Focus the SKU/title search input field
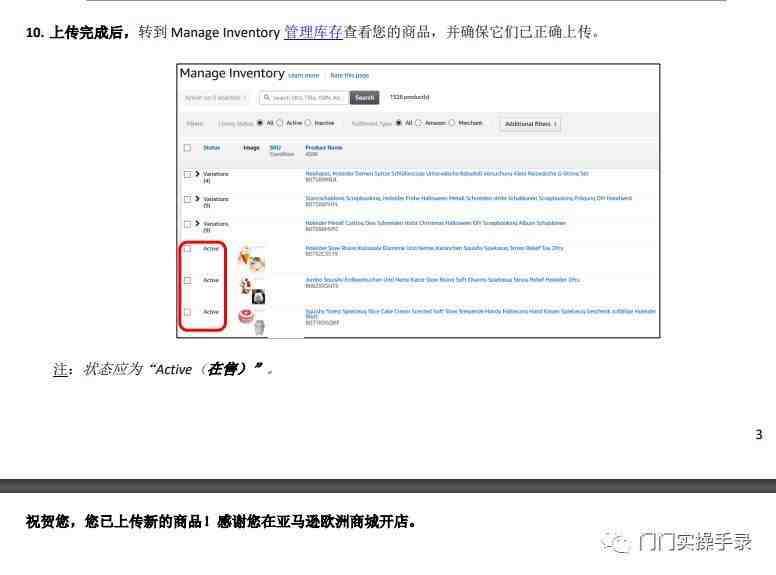 point(303,98)
